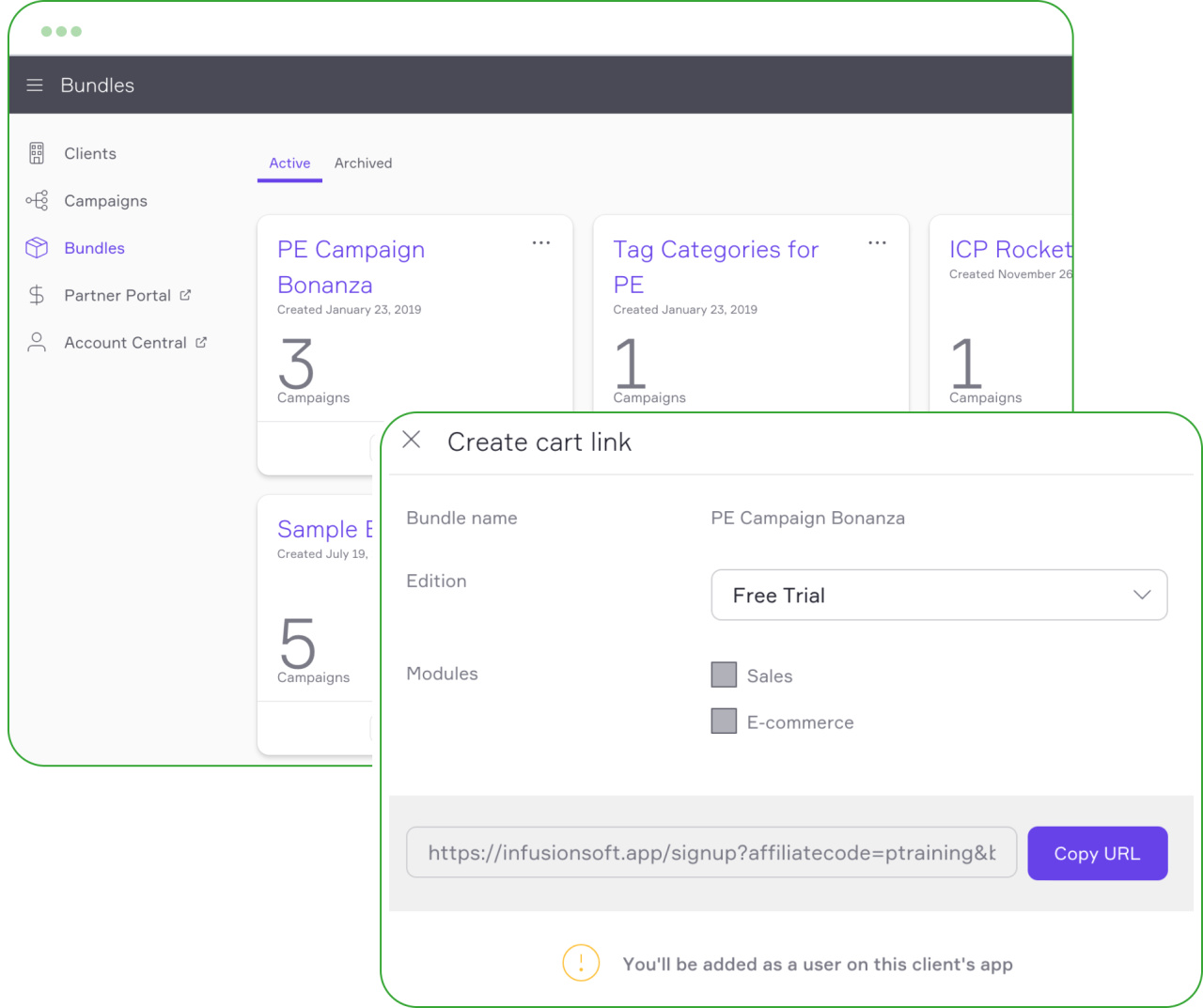Go to Campaigns in the sidebar
1203x1008 pixels.
coord(105,201)
